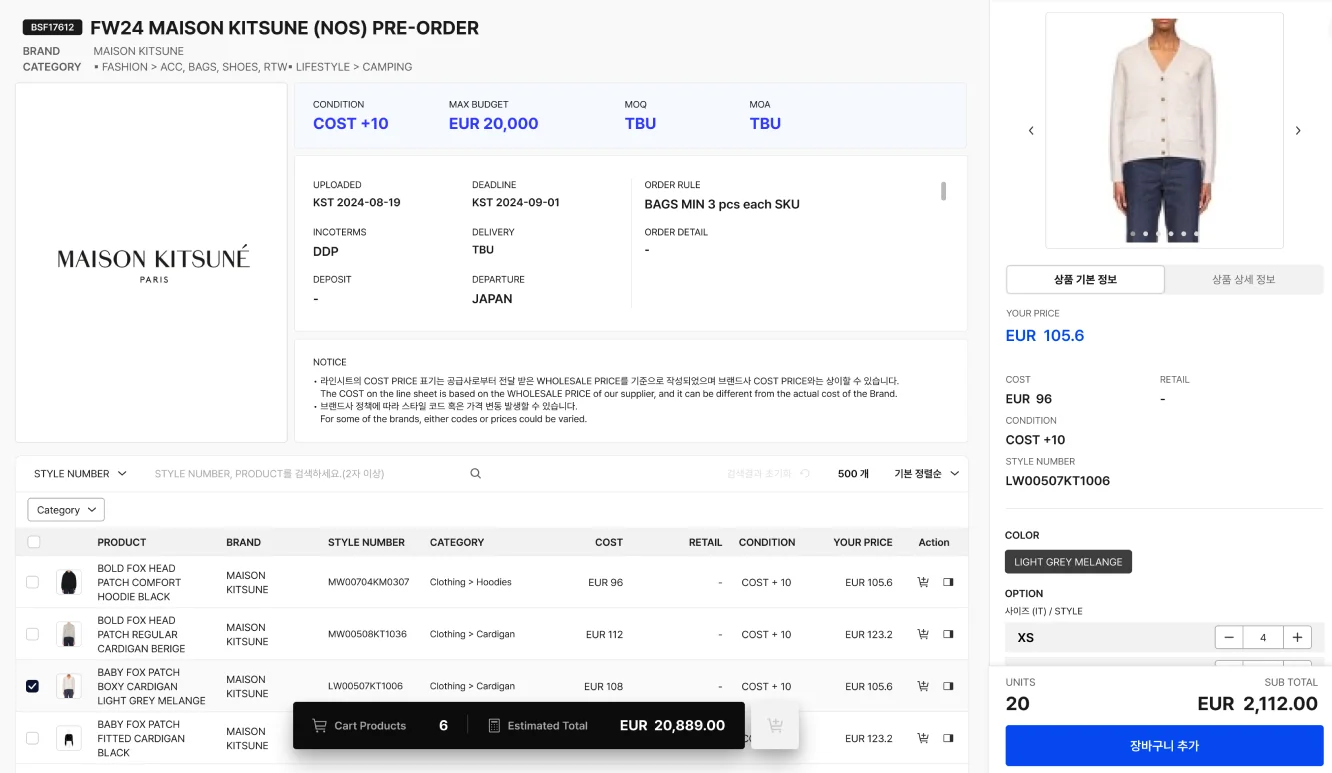Add Baby Fox Boxy Cardigan to cart
The width and height of the screenshot is (1332, 773).
[923, 686]
